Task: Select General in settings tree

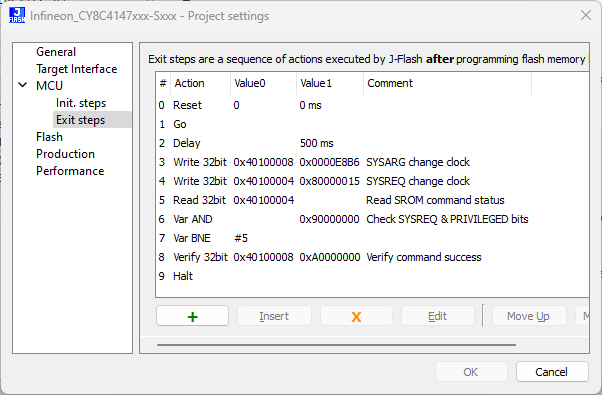Action: click(x=56, y=52)
